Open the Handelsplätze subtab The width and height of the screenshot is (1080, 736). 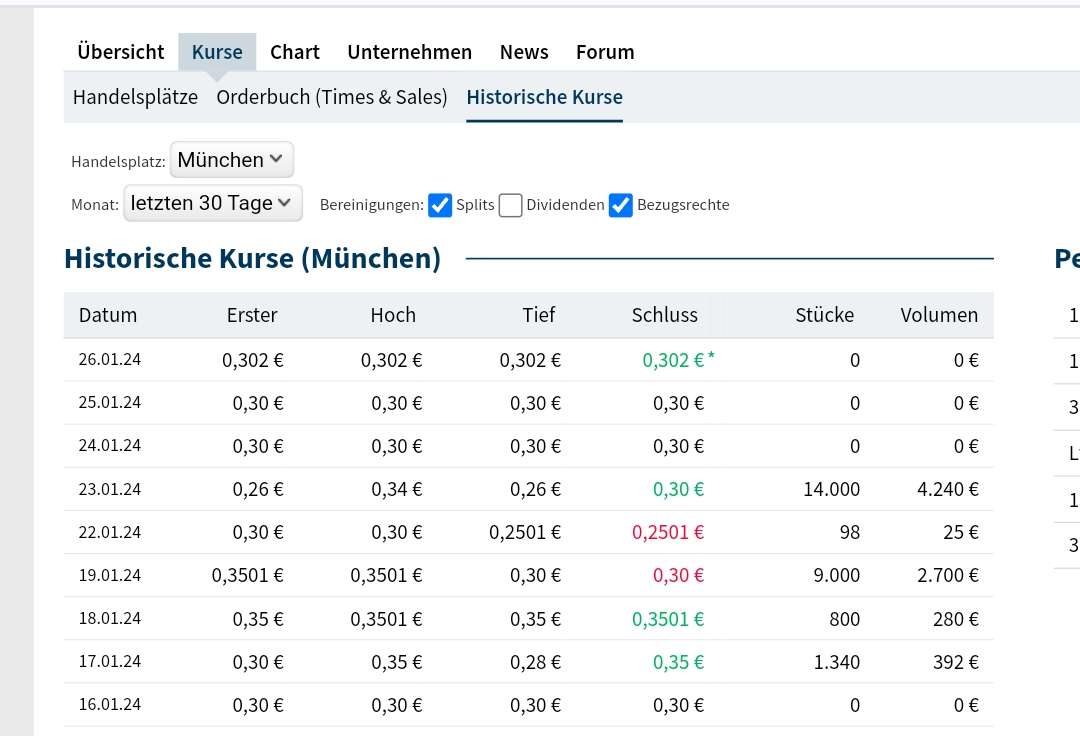135,96
